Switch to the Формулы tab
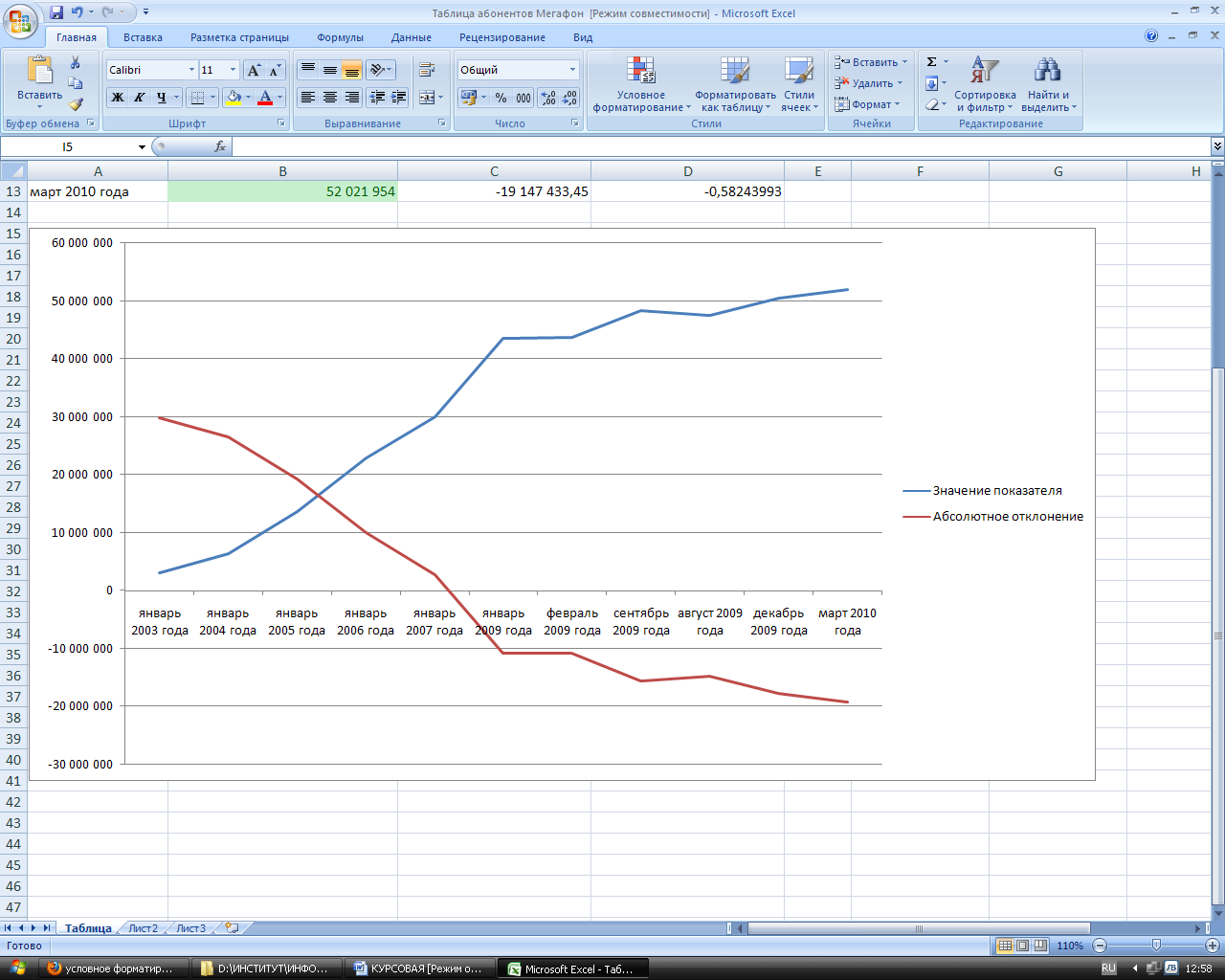The image size is (1225, 980). pos(340,37)
